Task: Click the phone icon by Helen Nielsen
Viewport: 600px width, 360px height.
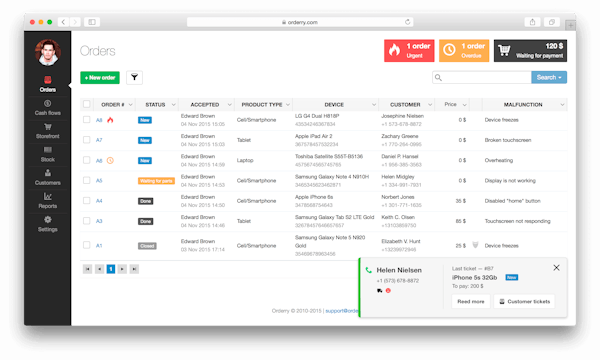Action: point(368,270)
